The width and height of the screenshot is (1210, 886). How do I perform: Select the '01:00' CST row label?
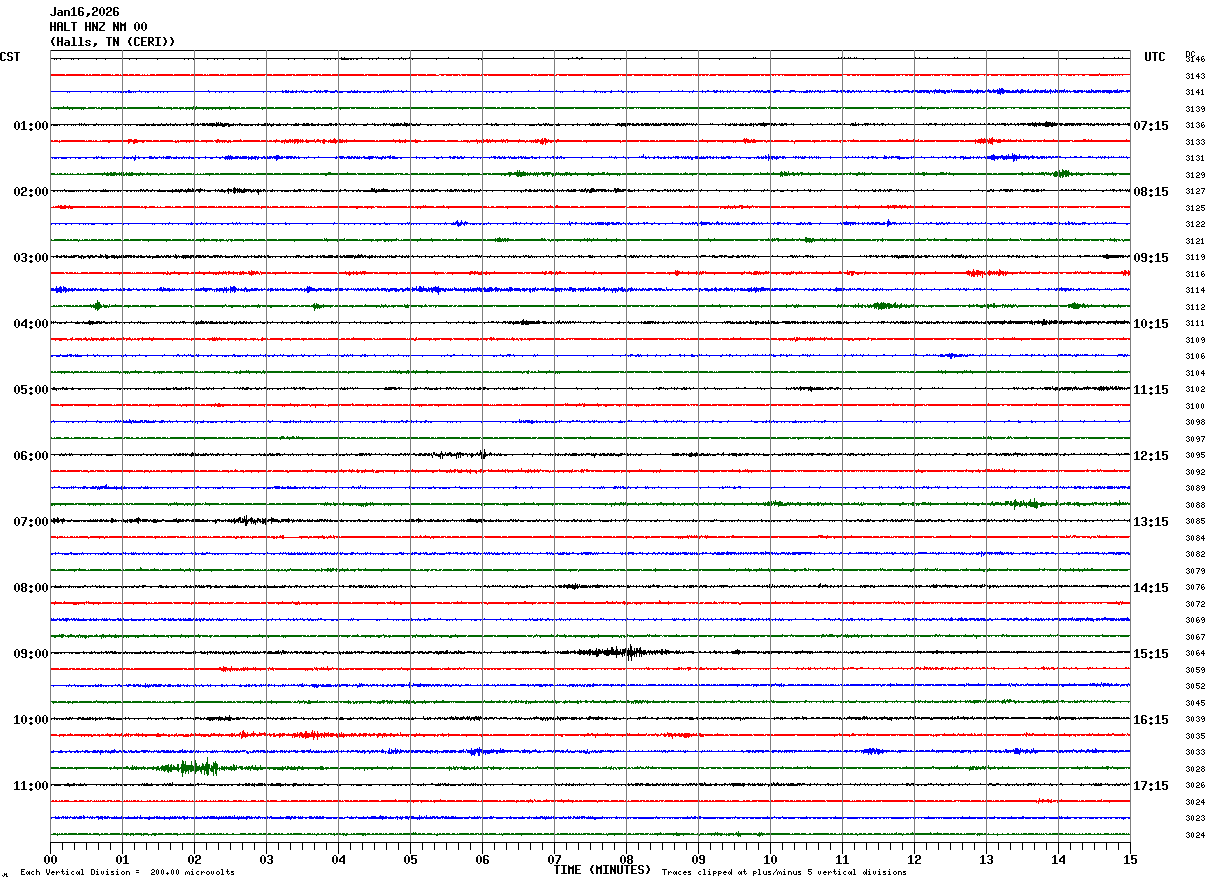tap(31, 126)
